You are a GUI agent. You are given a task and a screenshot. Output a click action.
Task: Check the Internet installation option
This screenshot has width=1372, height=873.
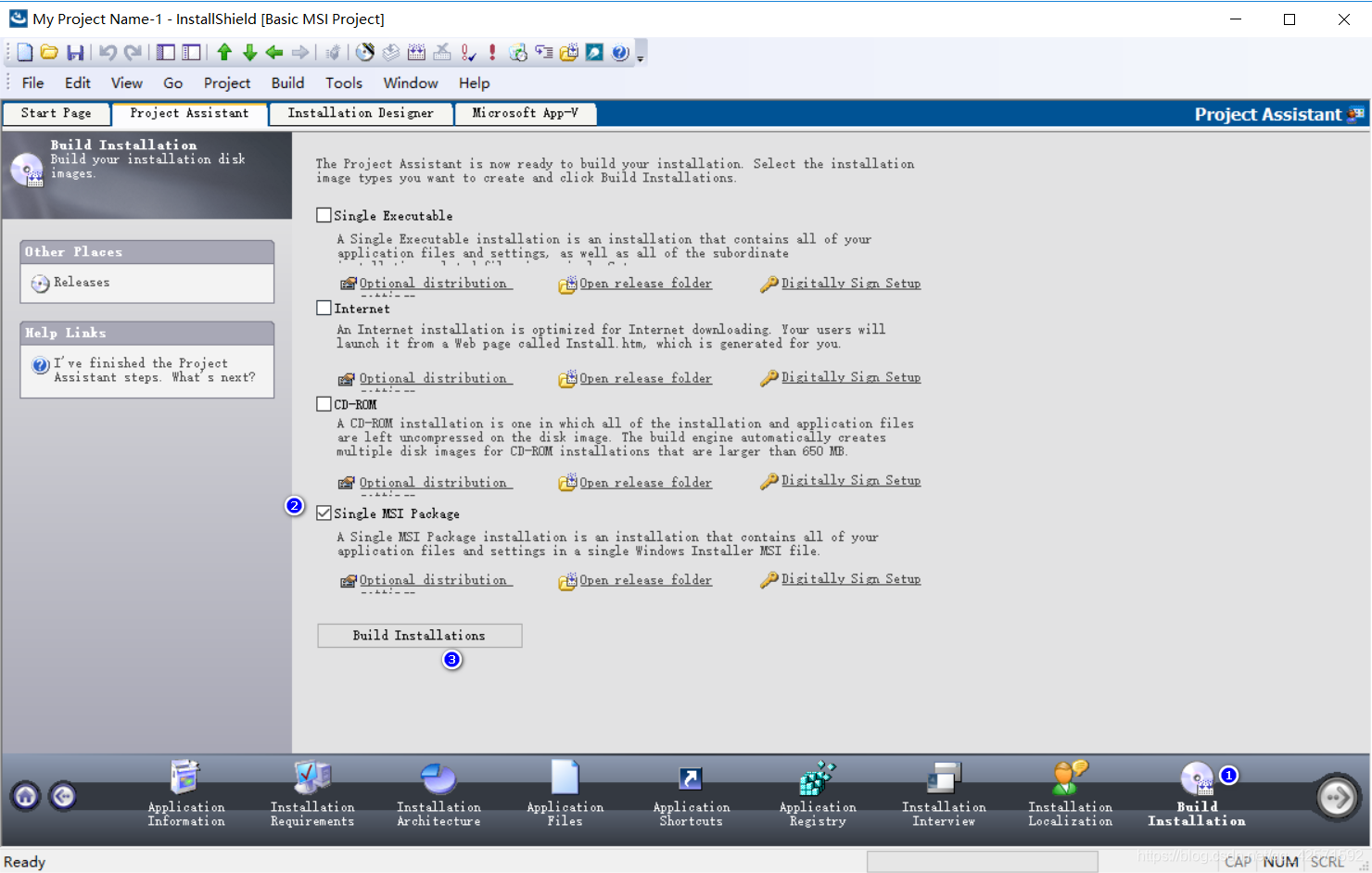point(324,308)
